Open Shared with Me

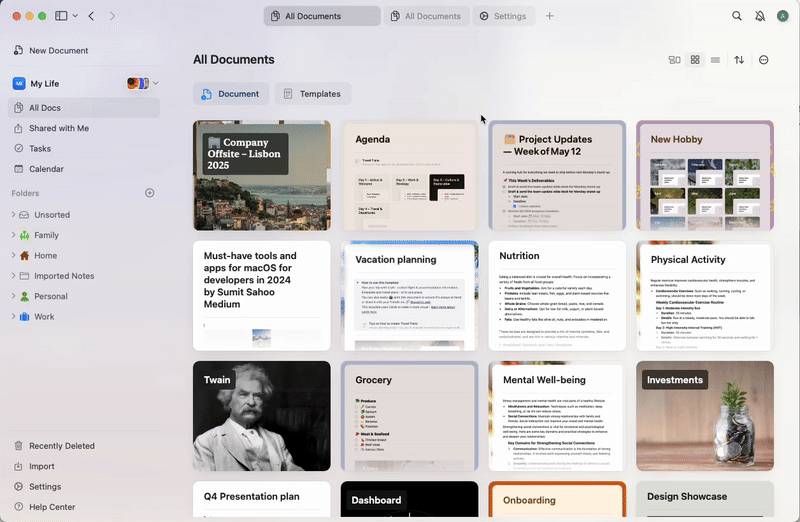84,128
